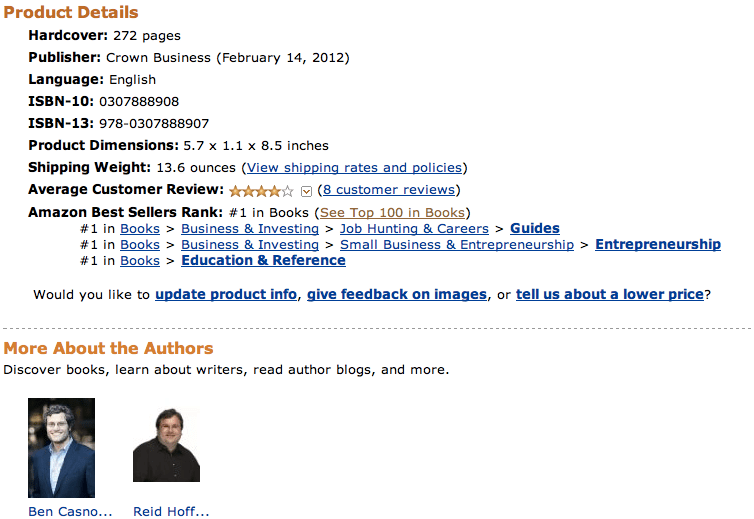
Task: Click the Reid Hoff... author name link
Action: pyautogui.click(x=171, y=512)
